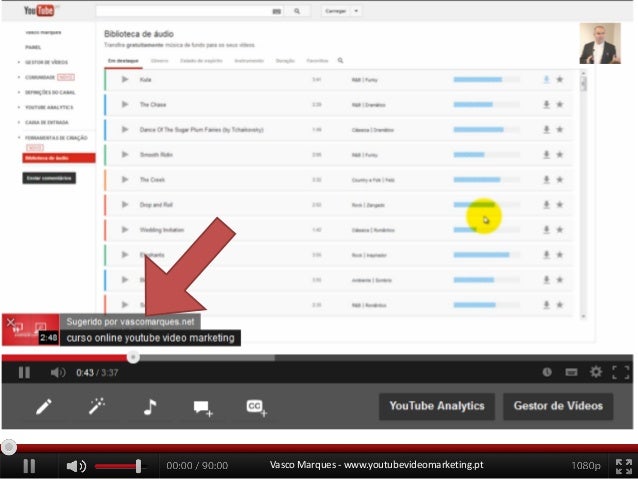Viewport: 638px width, 479px height.
Task: Expand Definições do Canal sidebar section
Action: tap(50, 92)
